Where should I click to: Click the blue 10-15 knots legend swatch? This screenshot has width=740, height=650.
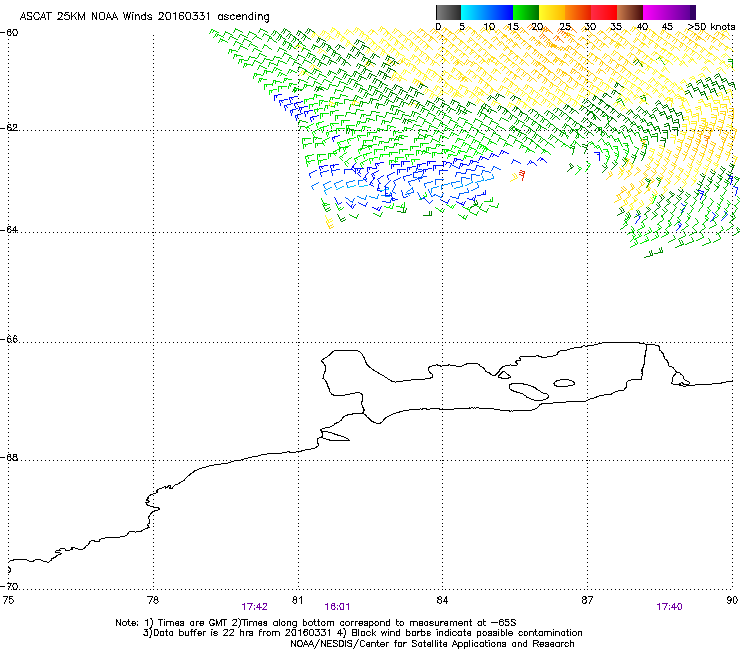500,12
